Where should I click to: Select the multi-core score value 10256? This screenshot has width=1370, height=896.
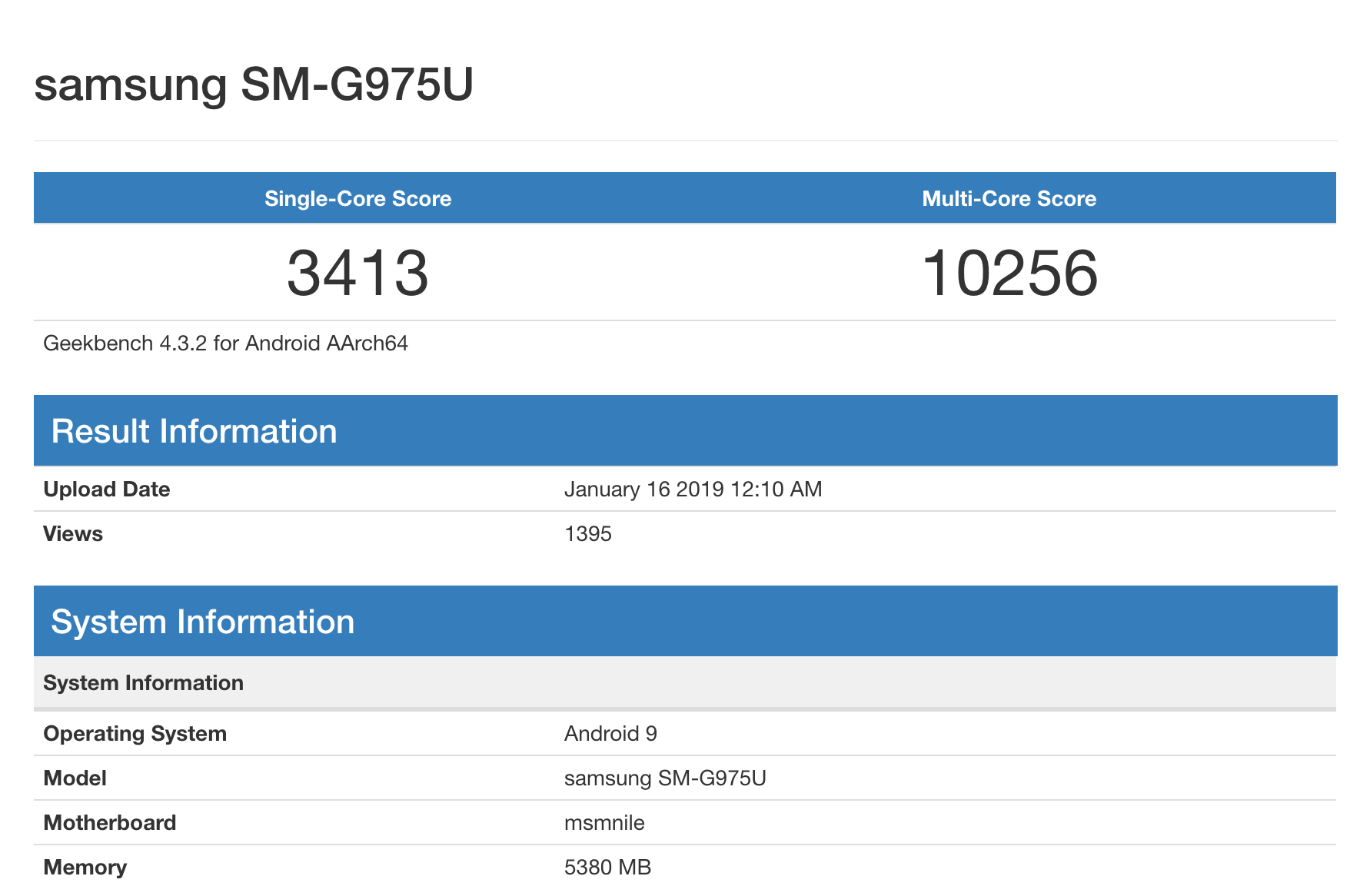(1009, 274)
